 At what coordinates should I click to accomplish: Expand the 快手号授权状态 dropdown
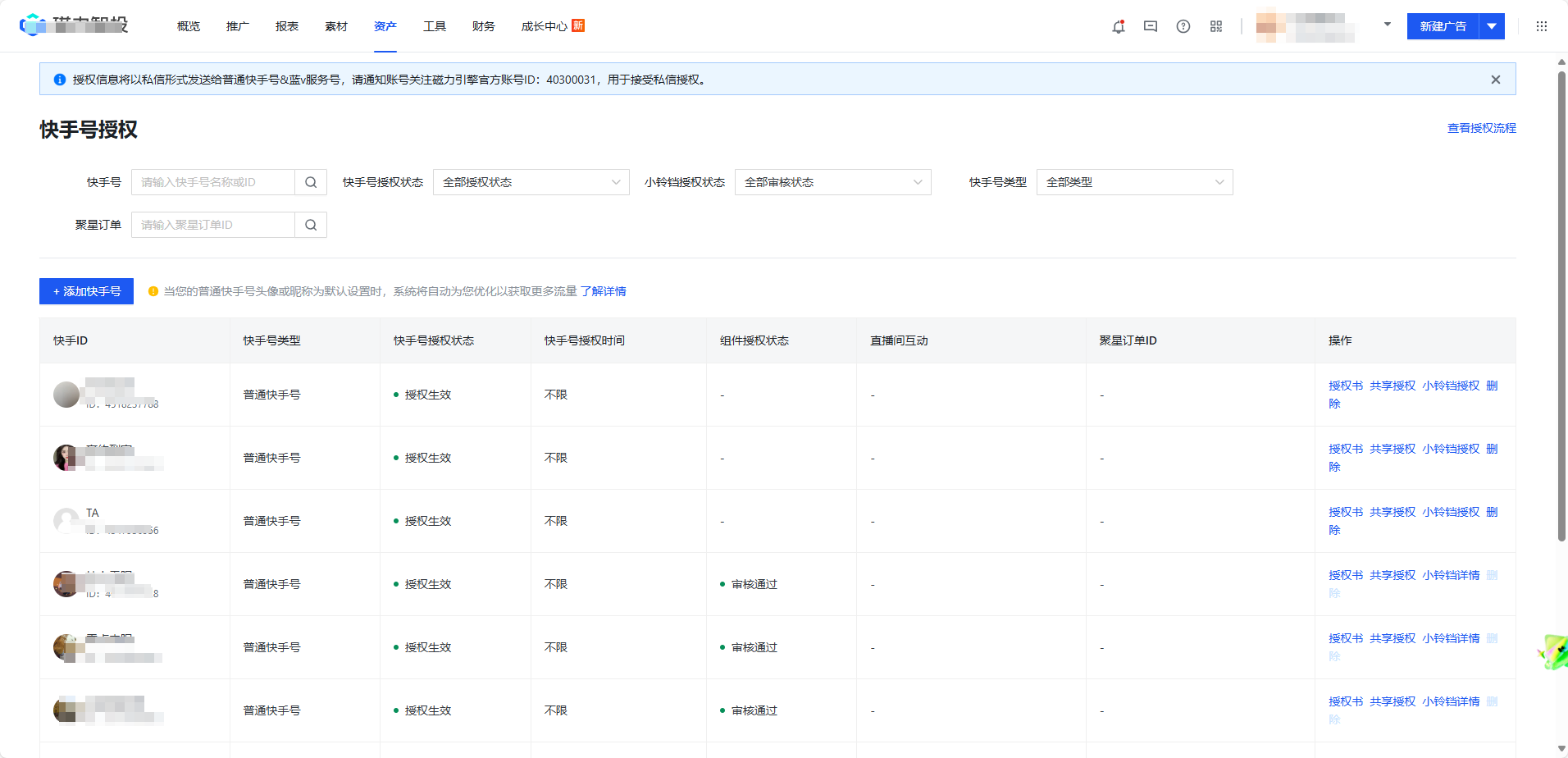point(531,182)
